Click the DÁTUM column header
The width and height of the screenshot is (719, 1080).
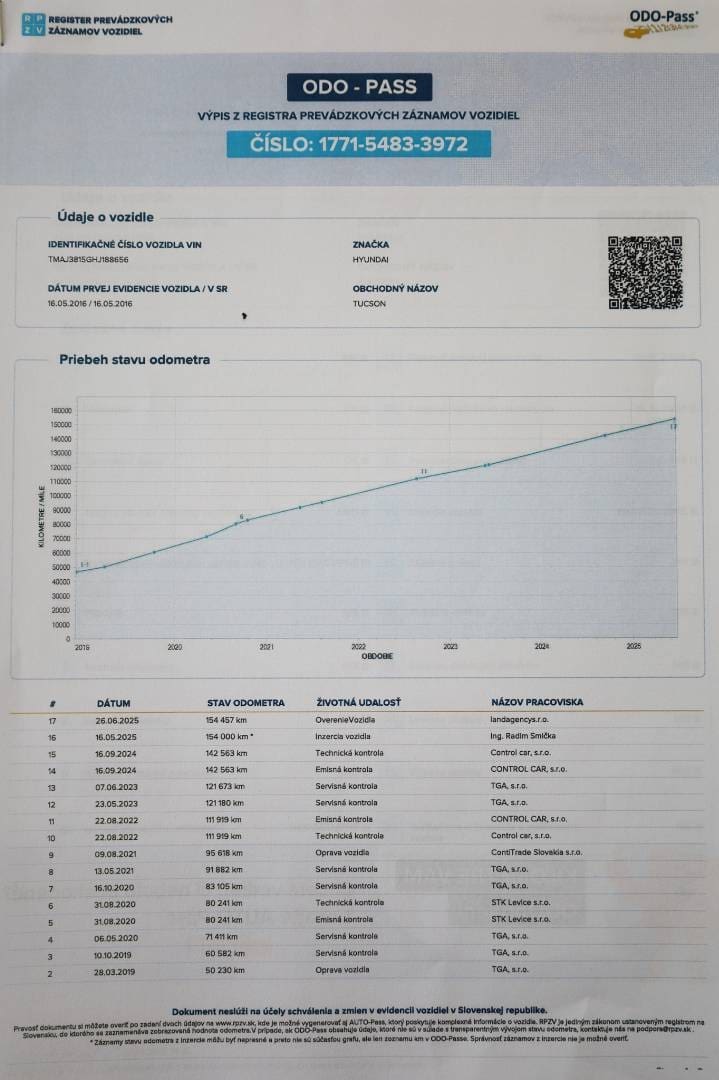pyautogui.click(x=114, y=703)
